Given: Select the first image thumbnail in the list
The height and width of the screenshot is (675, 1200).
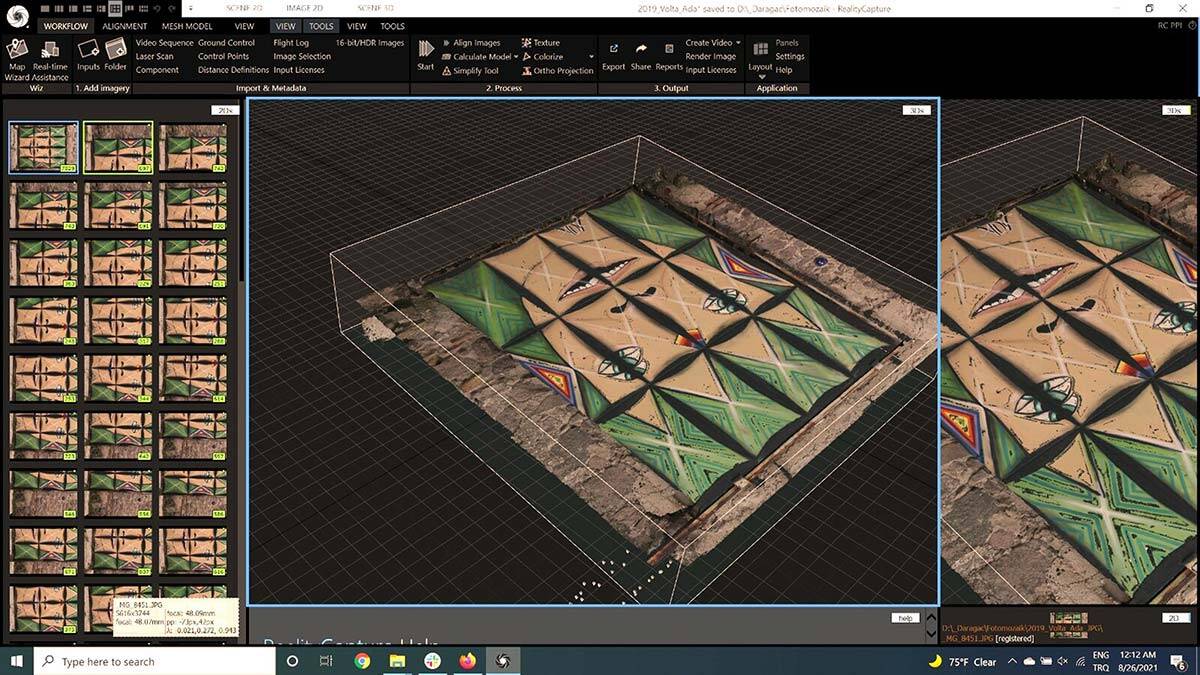Looking at the screenshot, I should pos(43,148).
